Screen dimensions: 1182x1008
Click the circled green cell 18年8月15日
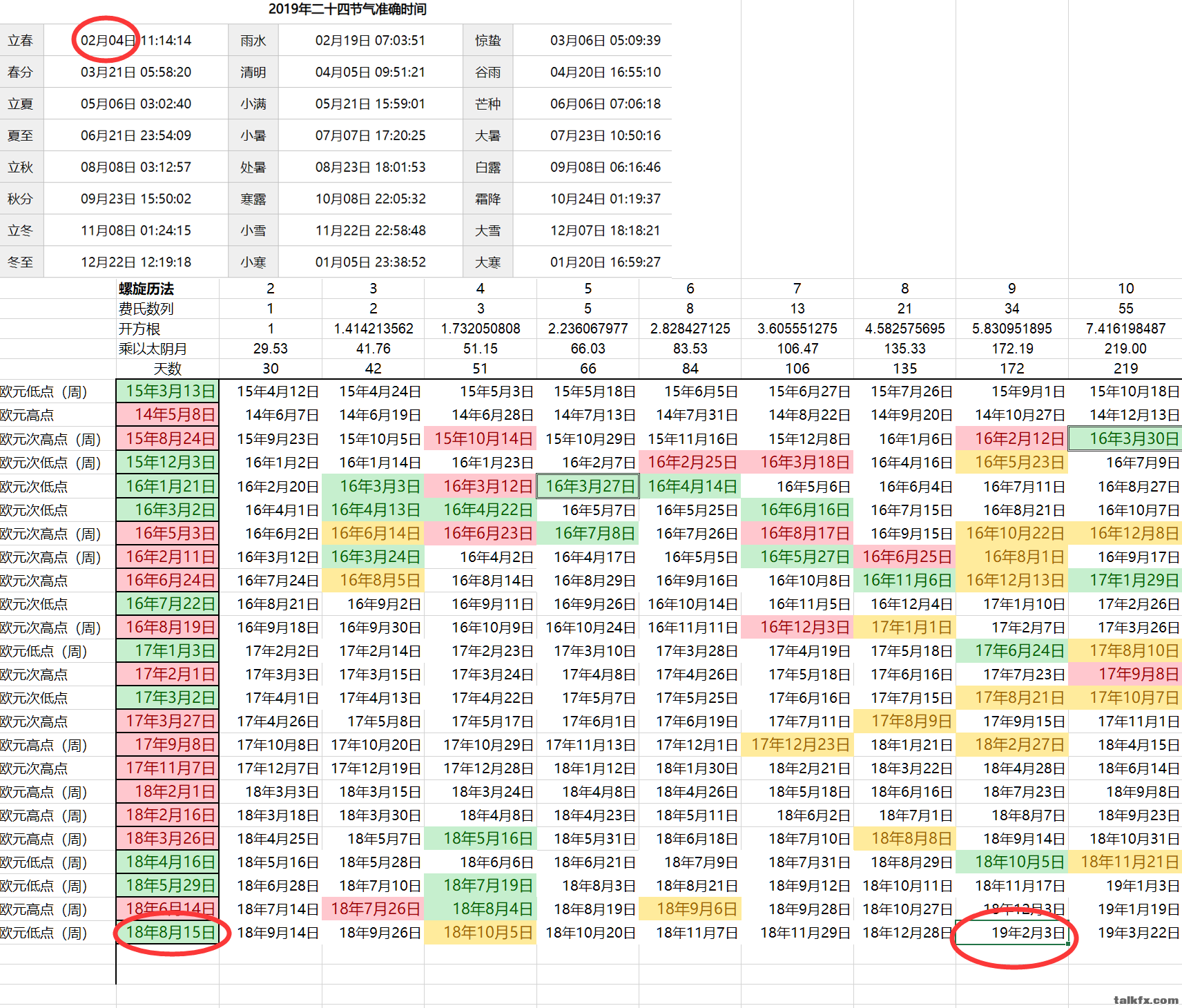[x=168, y=933]
